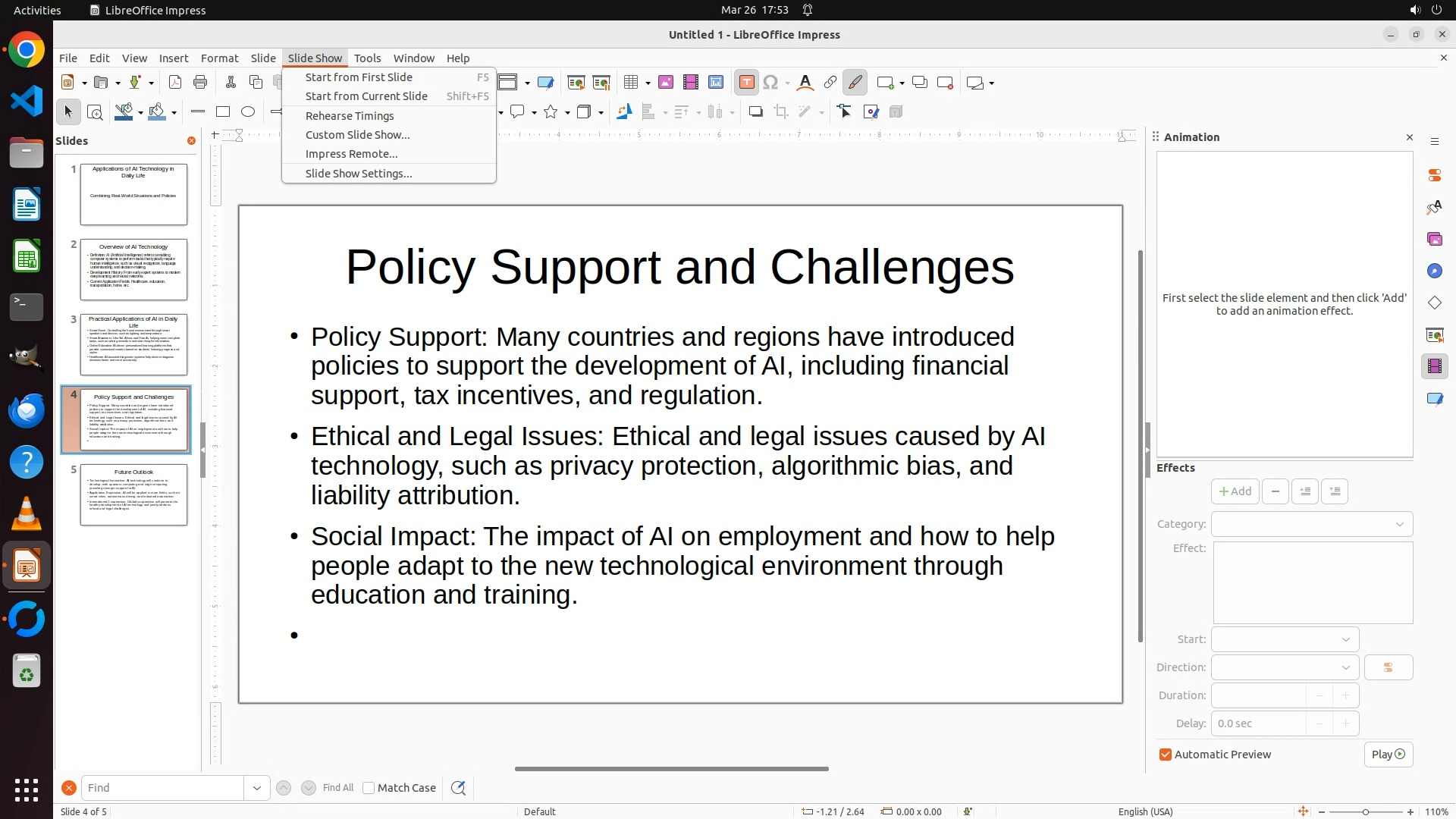Click the zoom slider in status bar

[x=1365, y=812]
